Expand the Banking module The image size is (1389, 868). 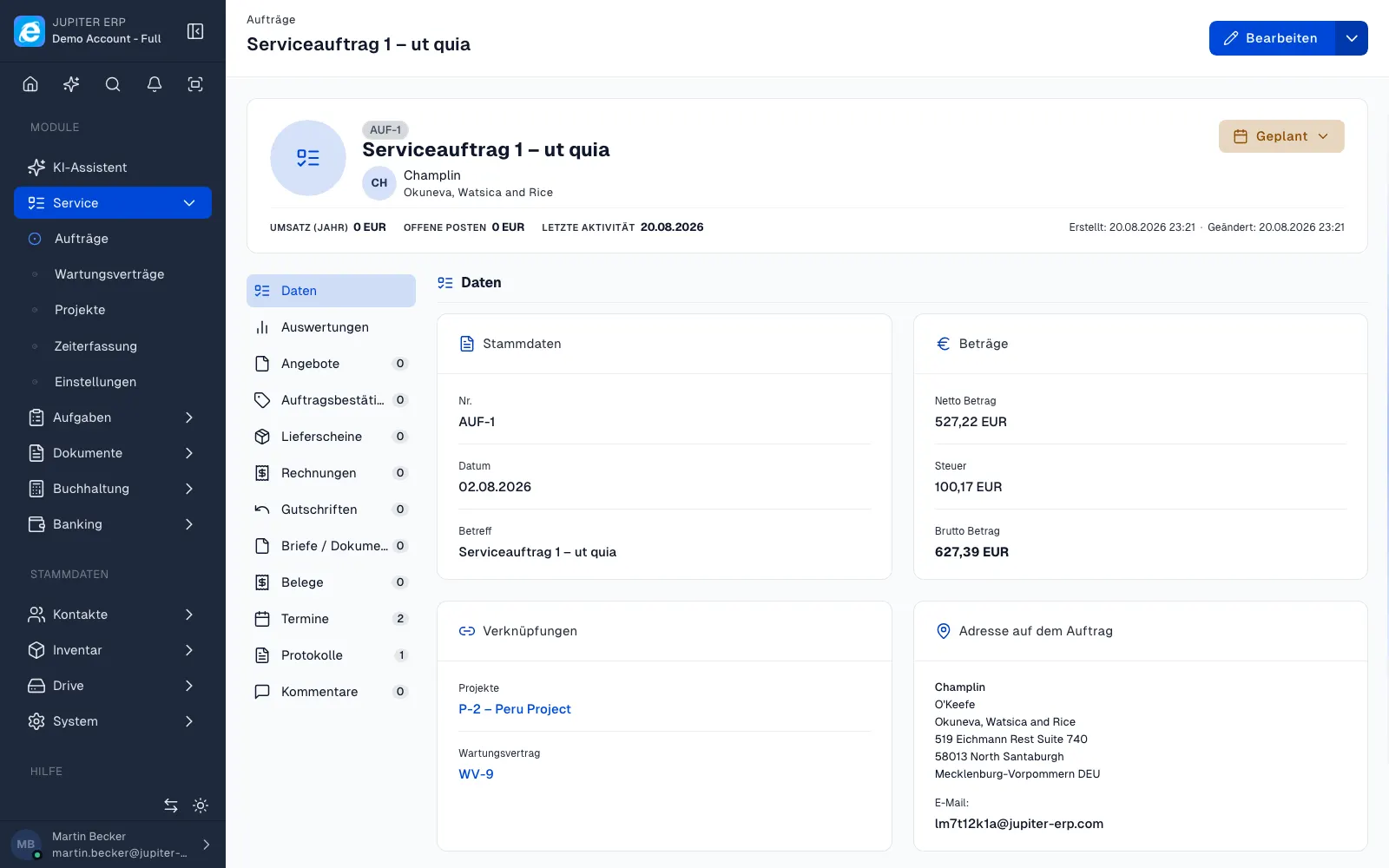click(113, 524)
